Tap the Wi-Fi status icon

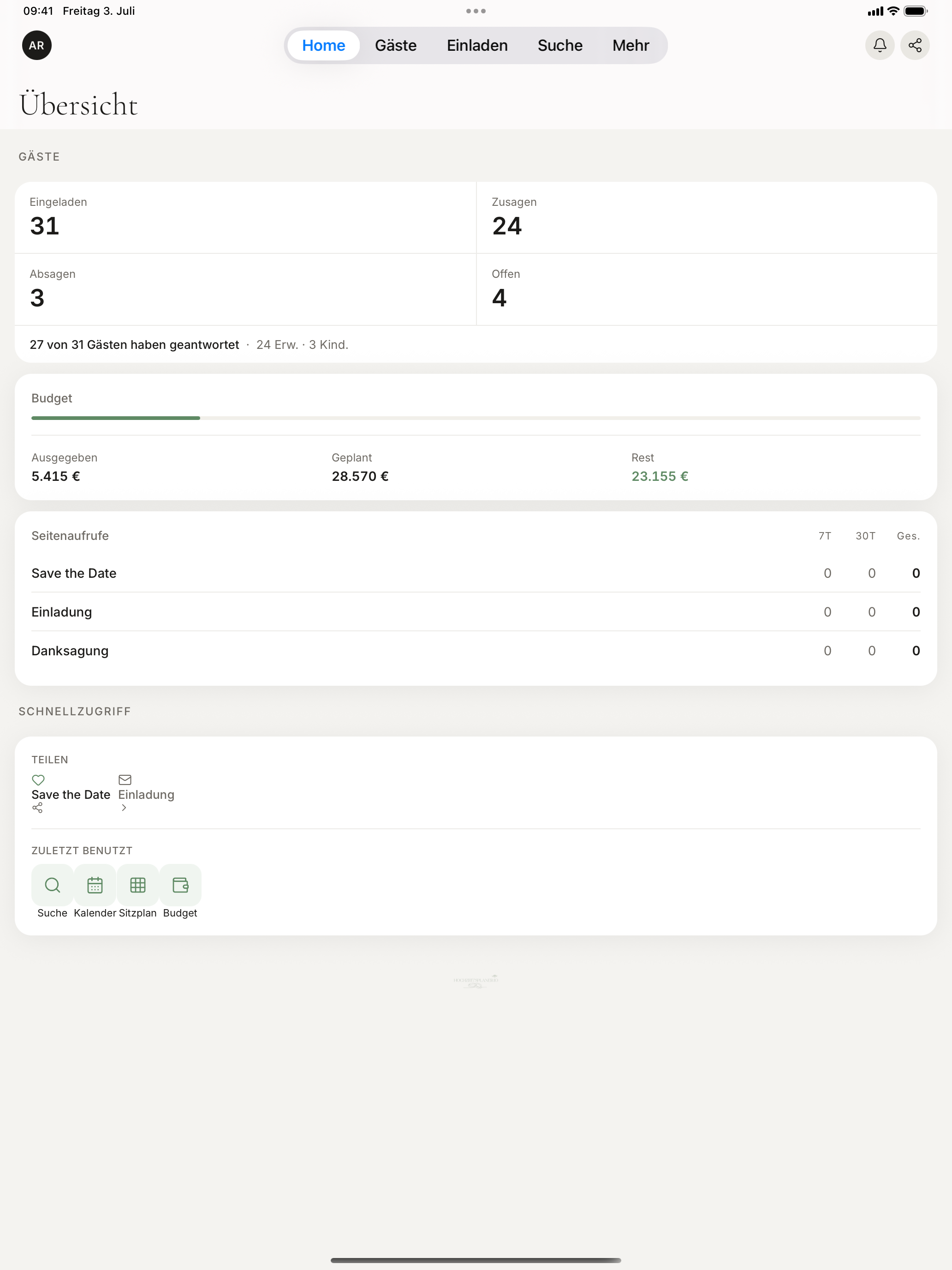(x=893, y=11)
